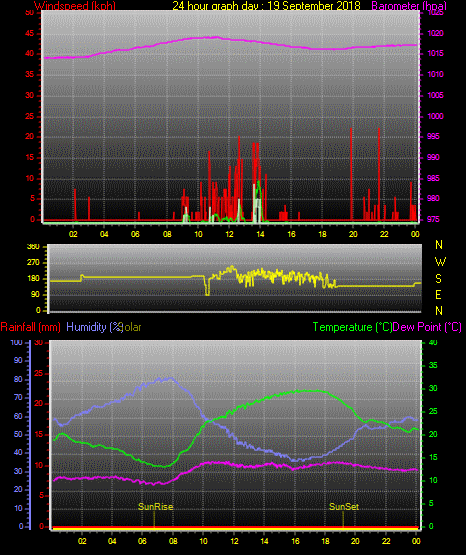This screenshot has height=555, width=466.
Task: Click the 16 hour tick on temperature graph
Action: (295, 541)
